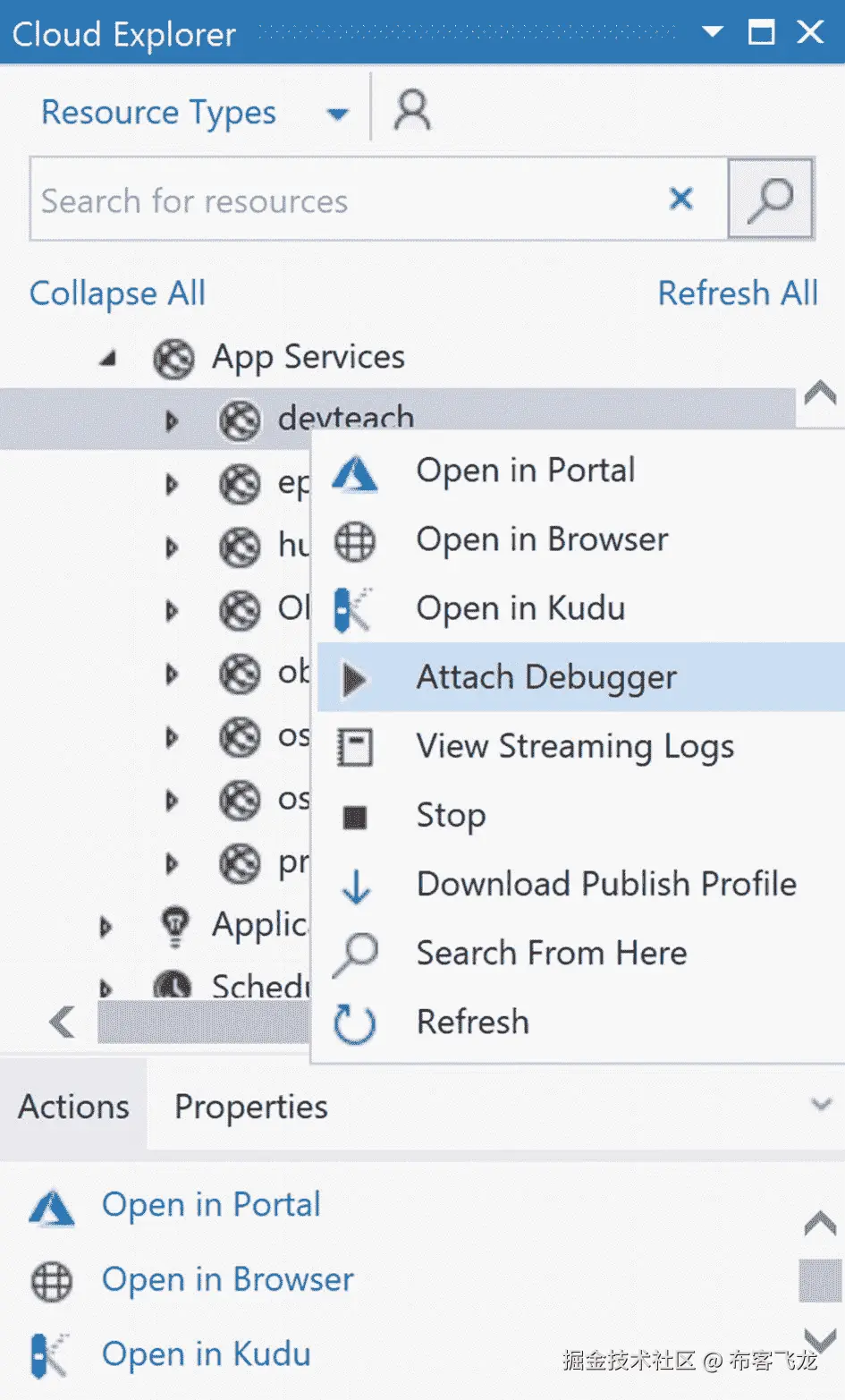Choose Attach Debugger from context menu
Viewport: 845px width, 1400px height.
tap(546, 677)
